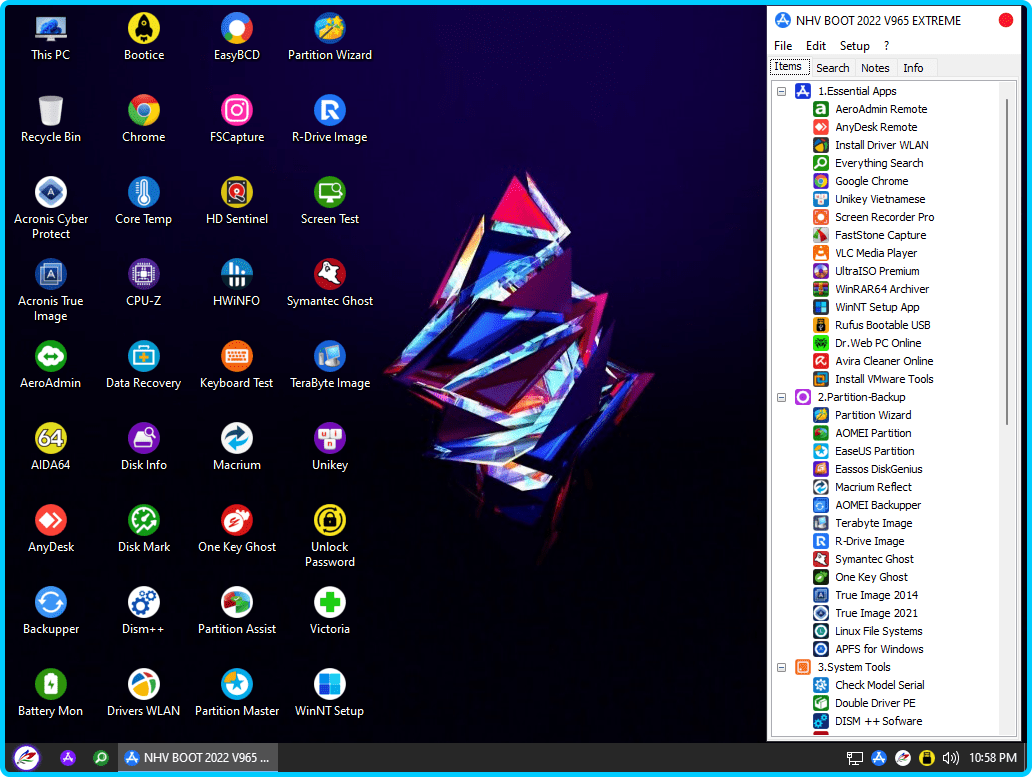
Task: Open the HD Sentinel desktop shortcut
Action: (x=237, y=193)
